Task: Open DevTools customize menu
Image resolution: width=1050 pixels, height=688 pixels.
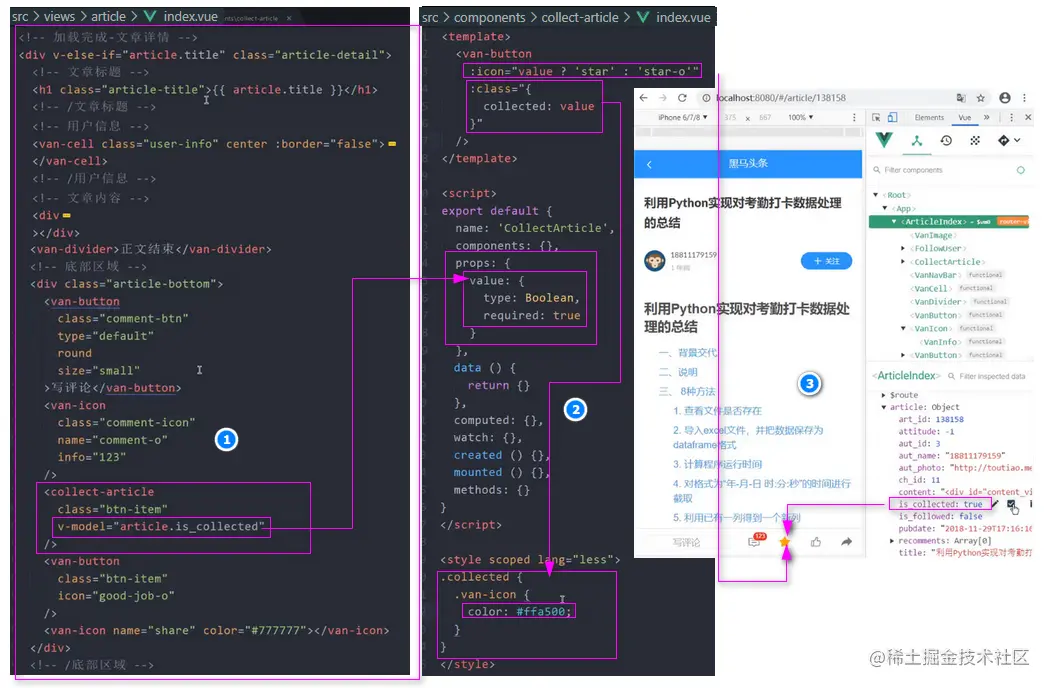Action: [x=1012, y=117]
